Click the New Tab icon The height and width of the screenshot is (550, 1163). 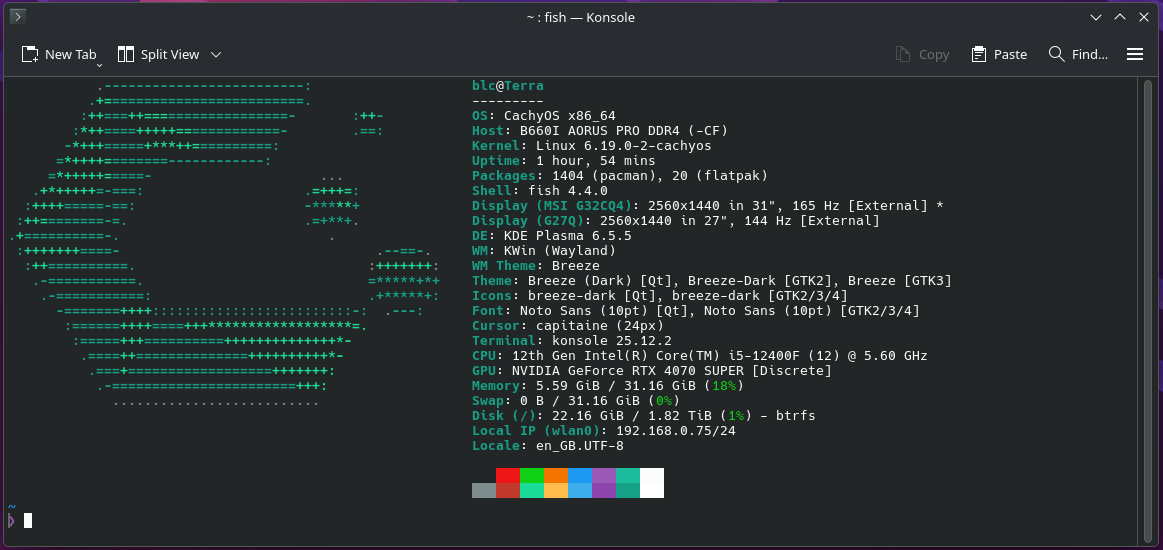(30, 54)
